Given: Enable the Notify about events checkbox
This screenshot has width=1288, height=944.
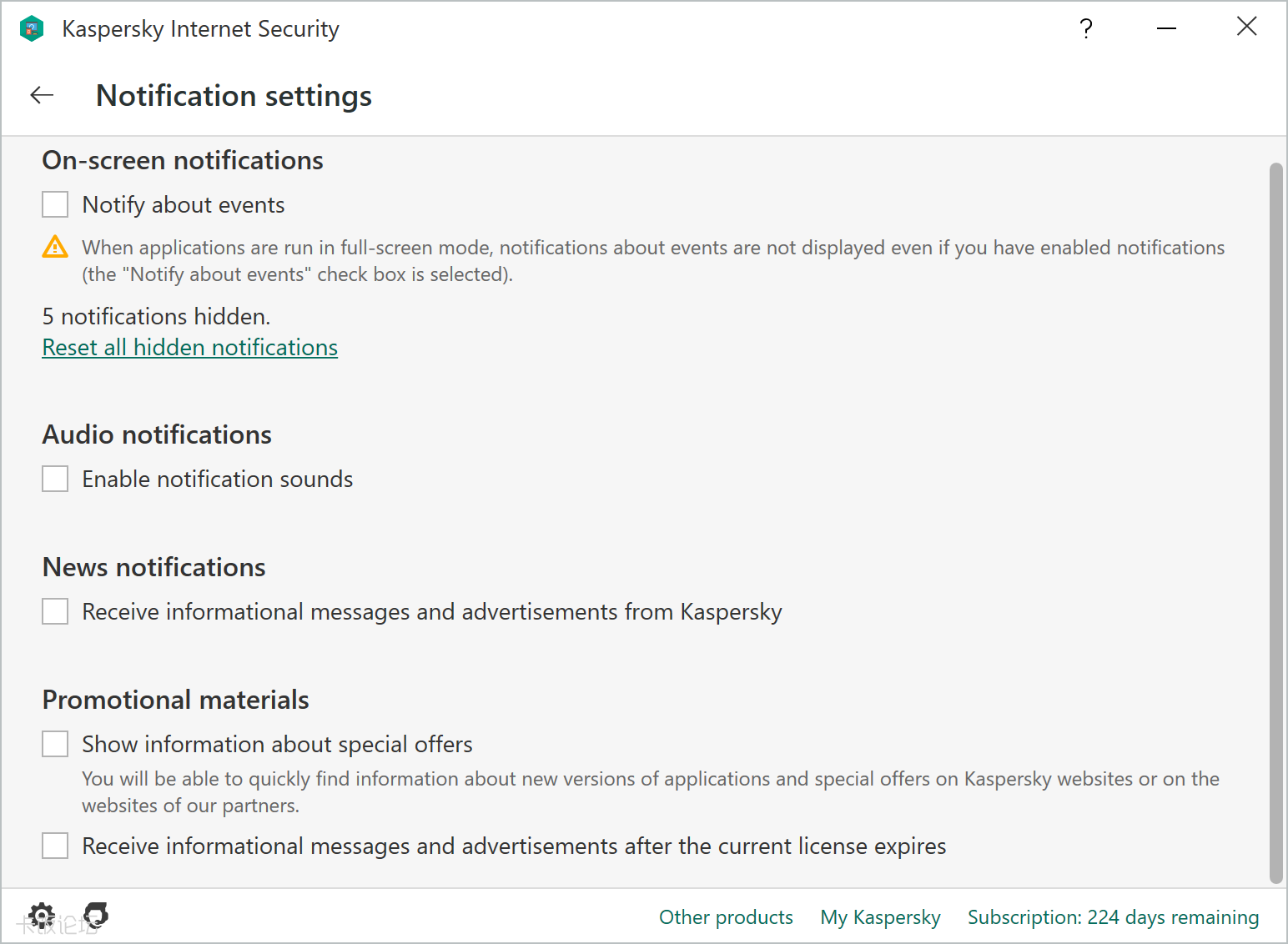Looking at the screenshot, I should pos(55,204).
